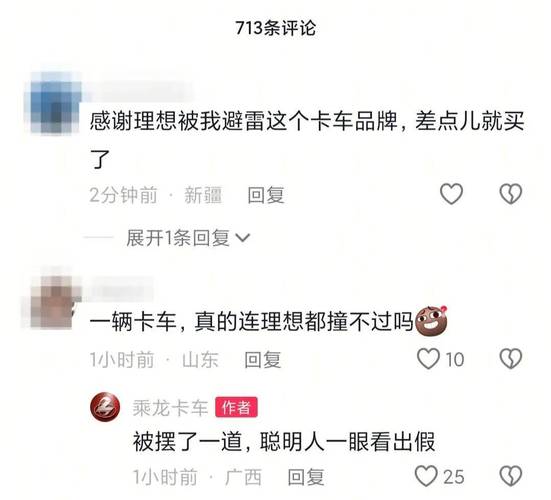Viewport: 551px width, 500px height.
Task: Like the Xinjiang comment with heart icon
Action: [x=451, y=194]
